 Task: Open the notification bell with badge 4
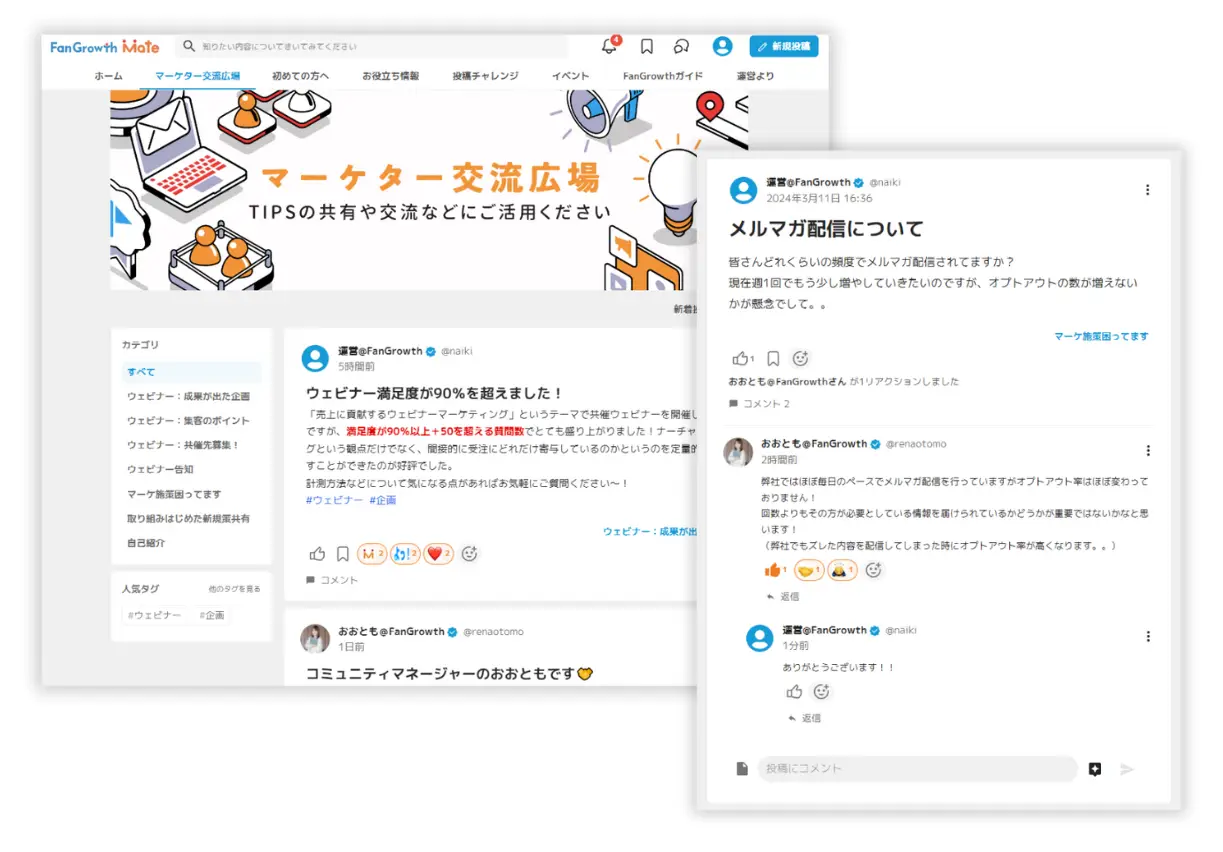[x=609, y=46]
